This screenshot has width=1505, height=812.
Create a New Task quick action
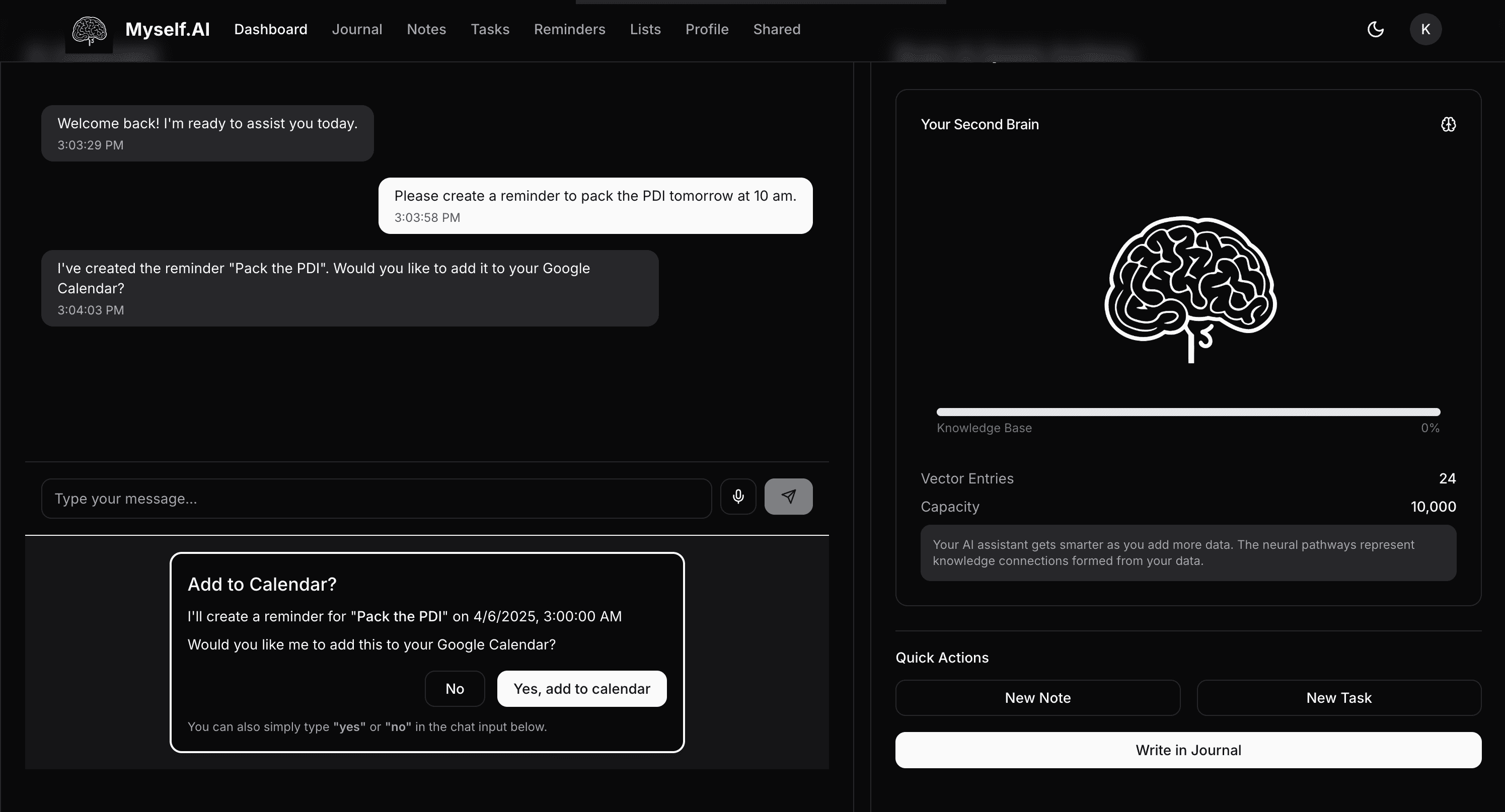[1339, 698]
